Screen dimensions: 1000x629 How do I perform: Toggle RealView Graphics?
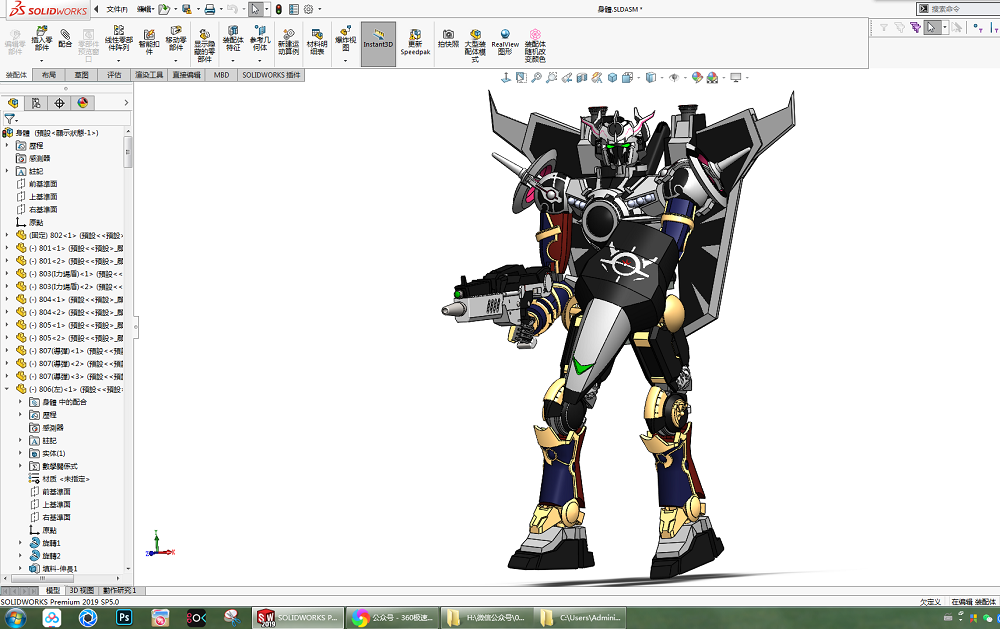pyautogui.click(x=505, y=42)
